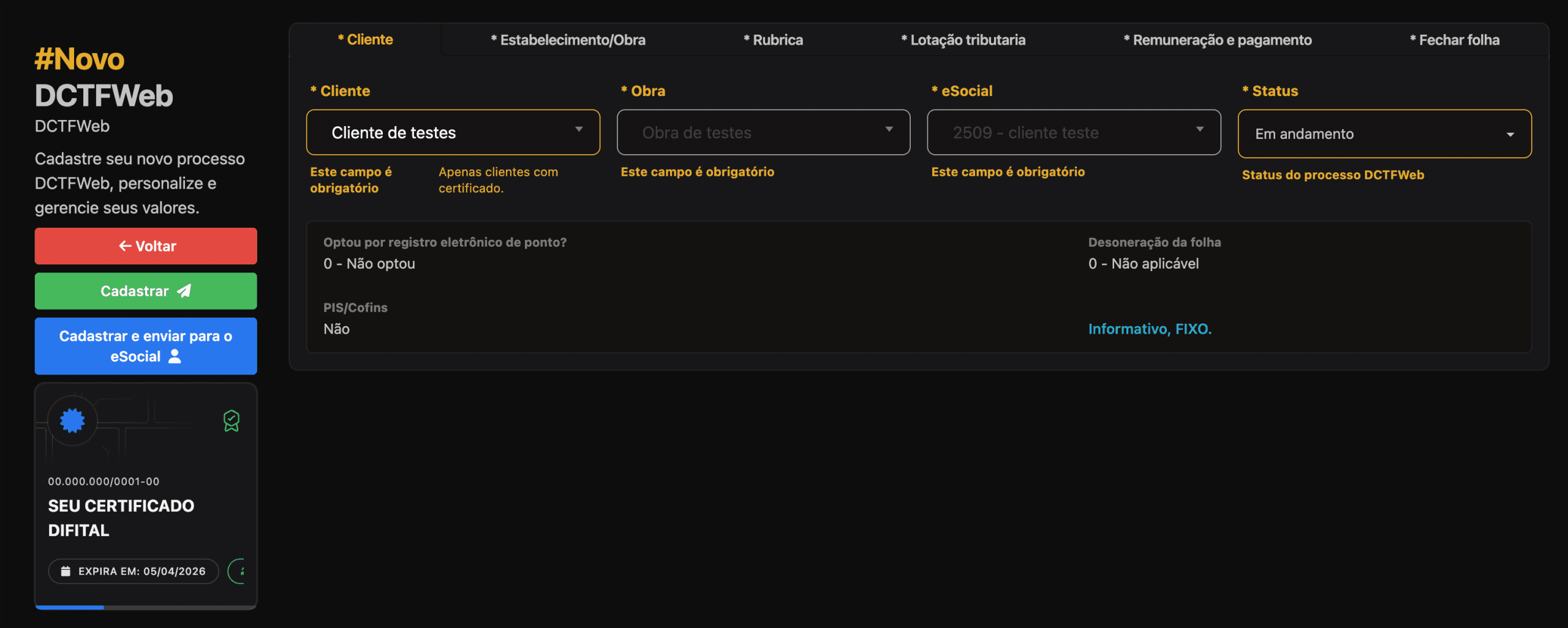
Task: Open the Cliente dropdown arrow
Action: point(579,130)
